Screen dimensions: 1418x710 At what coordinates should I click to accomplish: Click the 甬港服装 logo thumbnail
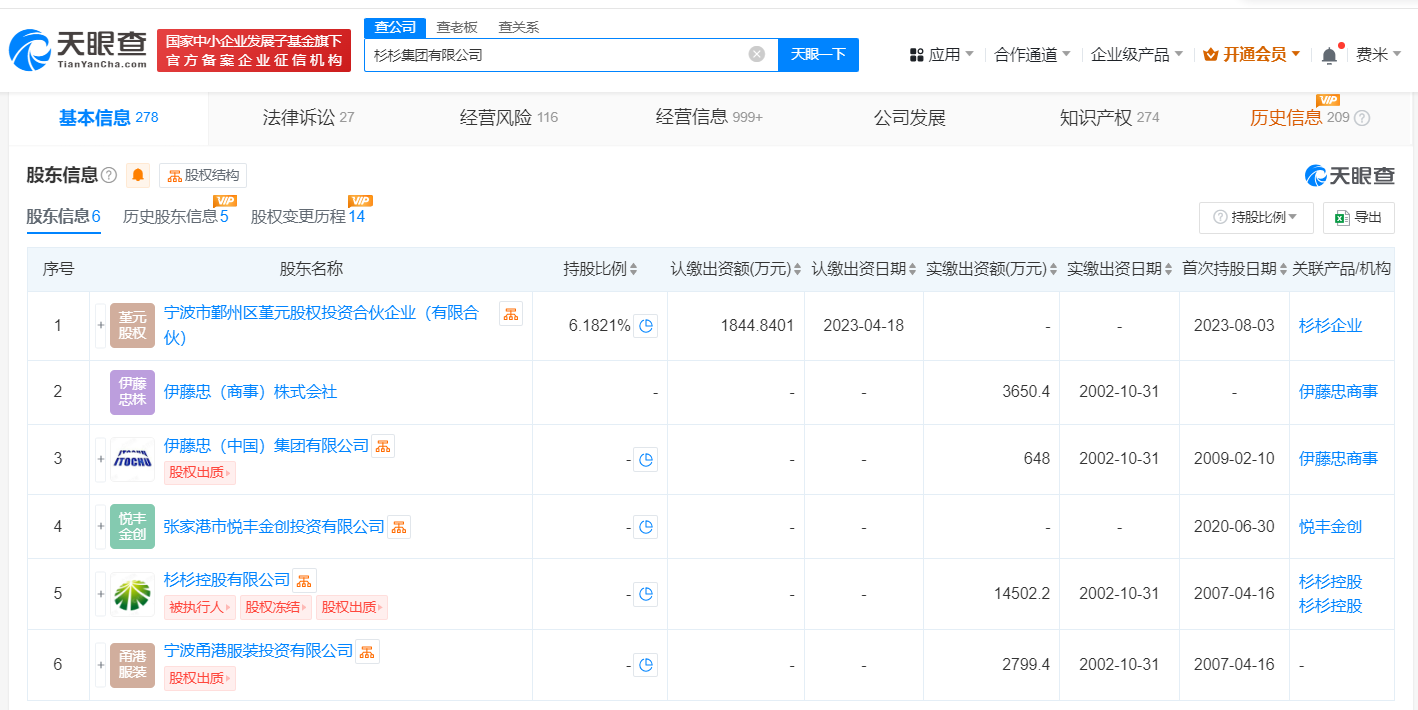tap(133, 665)
